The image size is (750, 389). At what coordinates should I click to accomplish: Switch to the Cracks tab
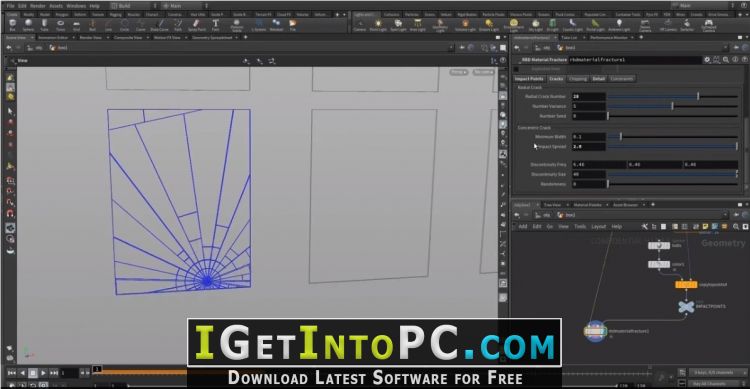(x=556, y=78)
